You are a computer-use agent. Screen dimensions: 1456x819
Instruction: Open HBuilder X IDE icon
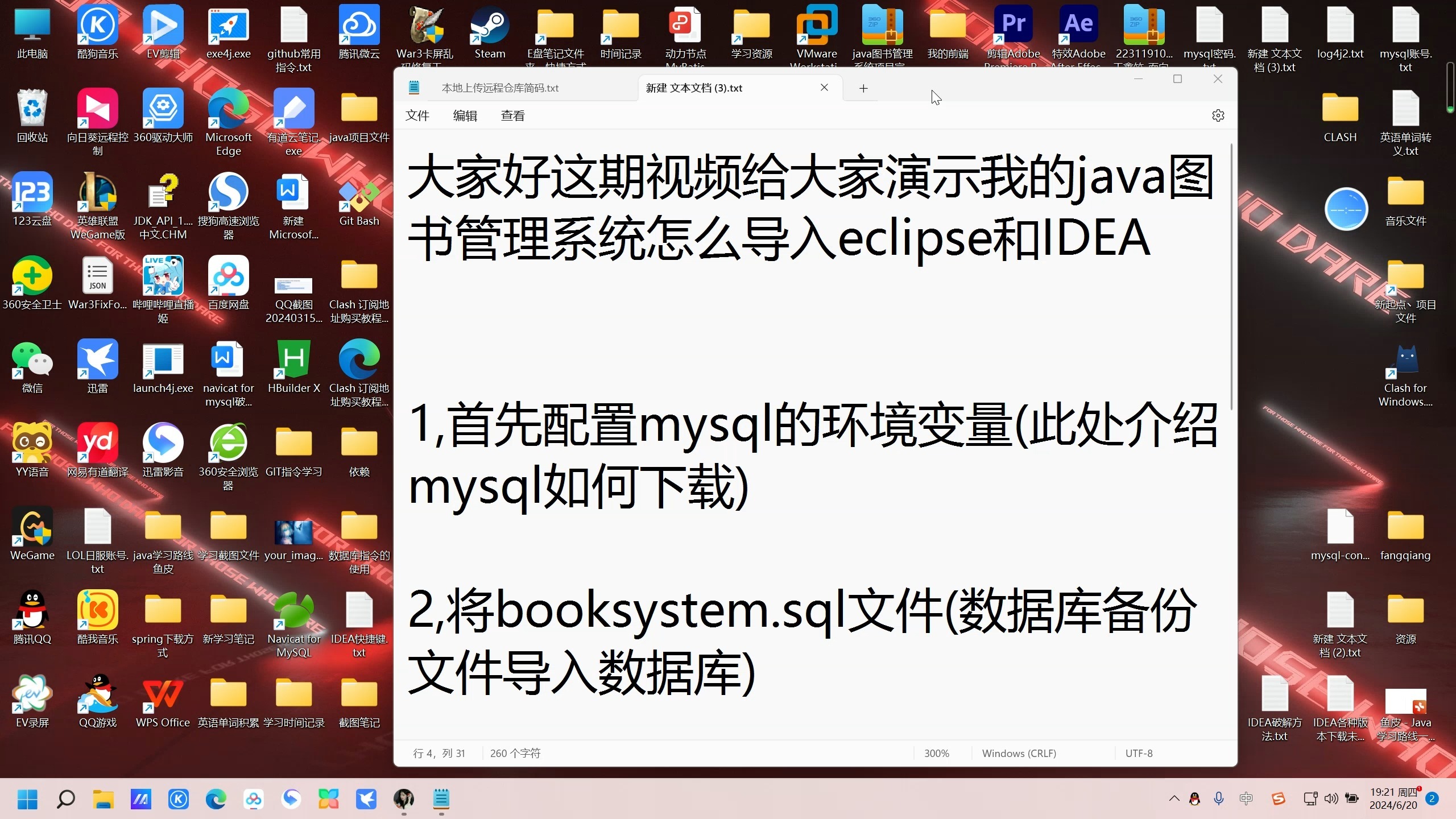tap(293, 361)
